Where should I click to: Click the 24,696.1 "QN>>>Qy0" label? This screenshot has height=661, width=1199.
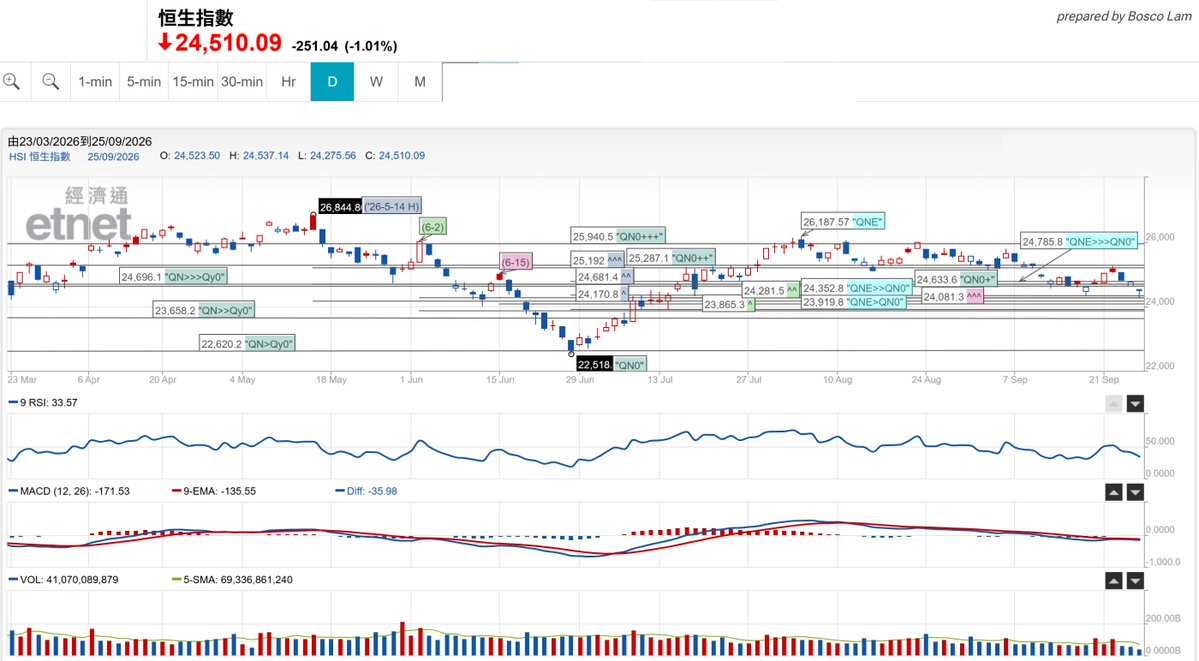point(174,277)
